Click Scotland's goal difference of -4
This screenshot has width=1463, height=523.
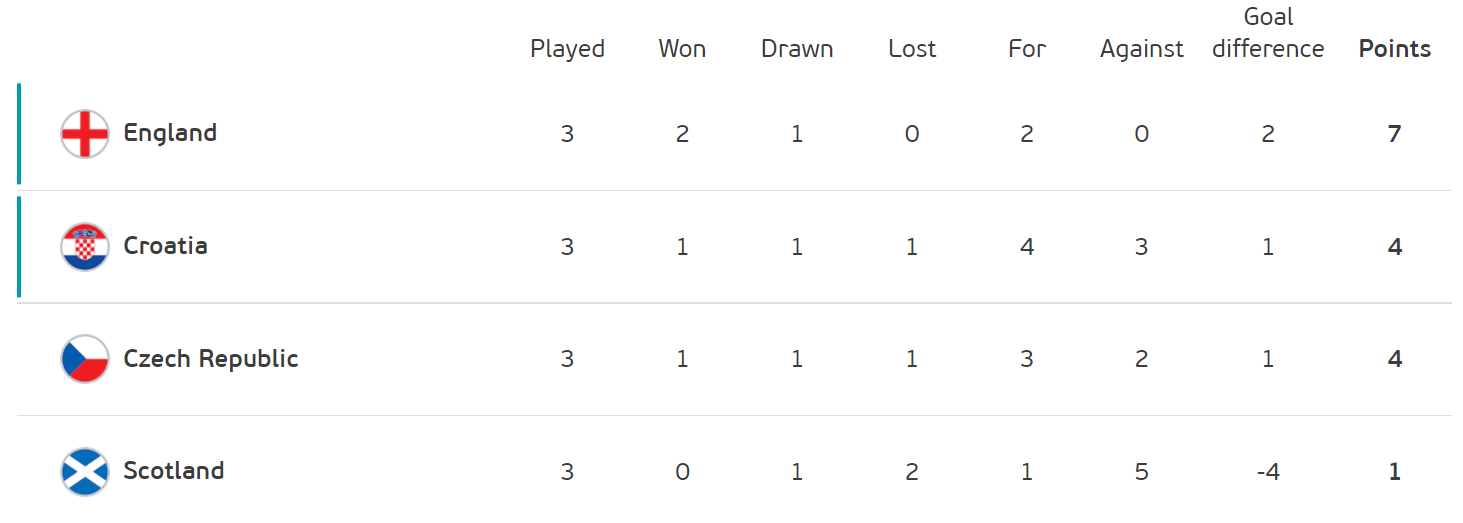click(1268, 472)
